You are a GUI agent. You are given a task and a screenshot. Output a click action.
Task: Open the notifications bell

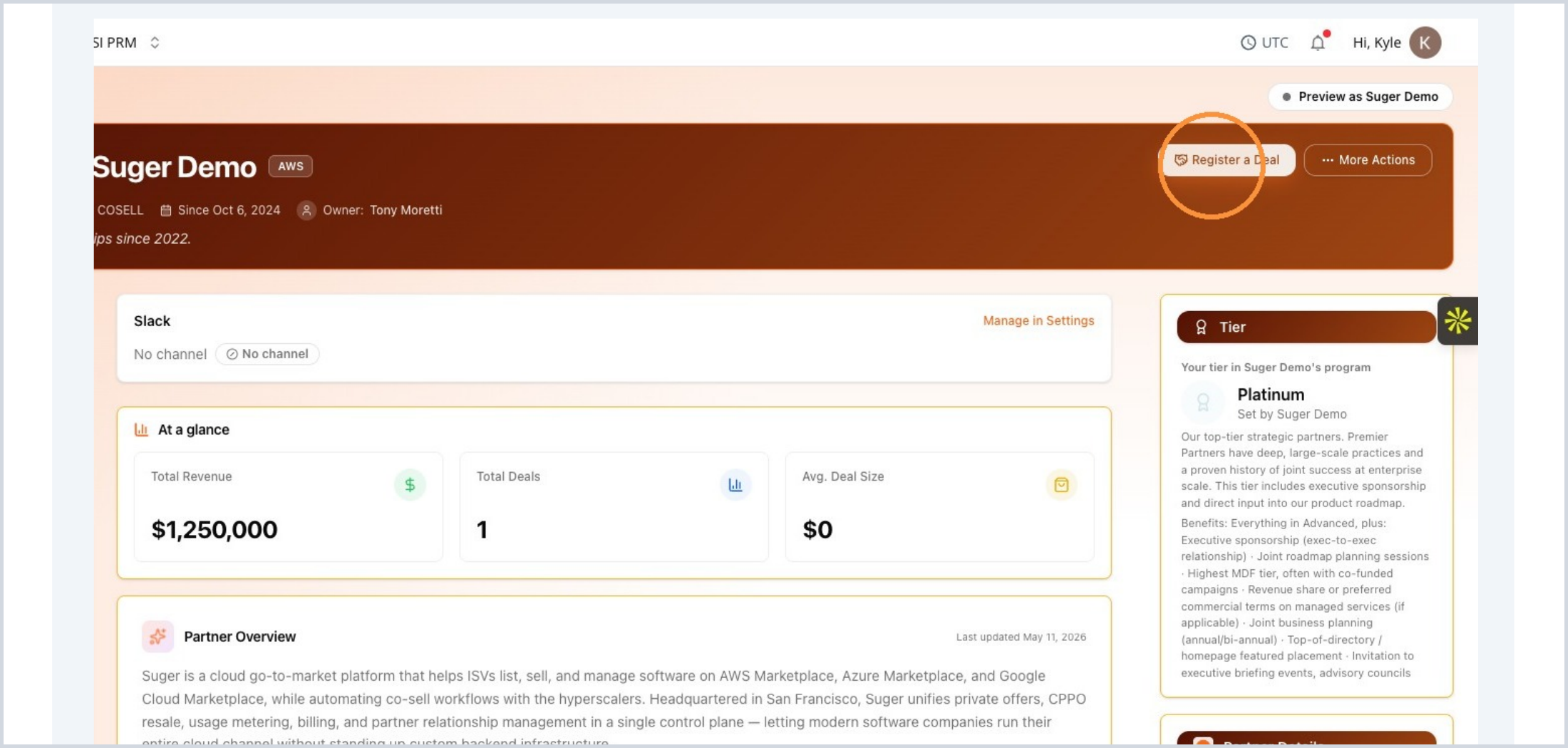(x=1318, y=43)
